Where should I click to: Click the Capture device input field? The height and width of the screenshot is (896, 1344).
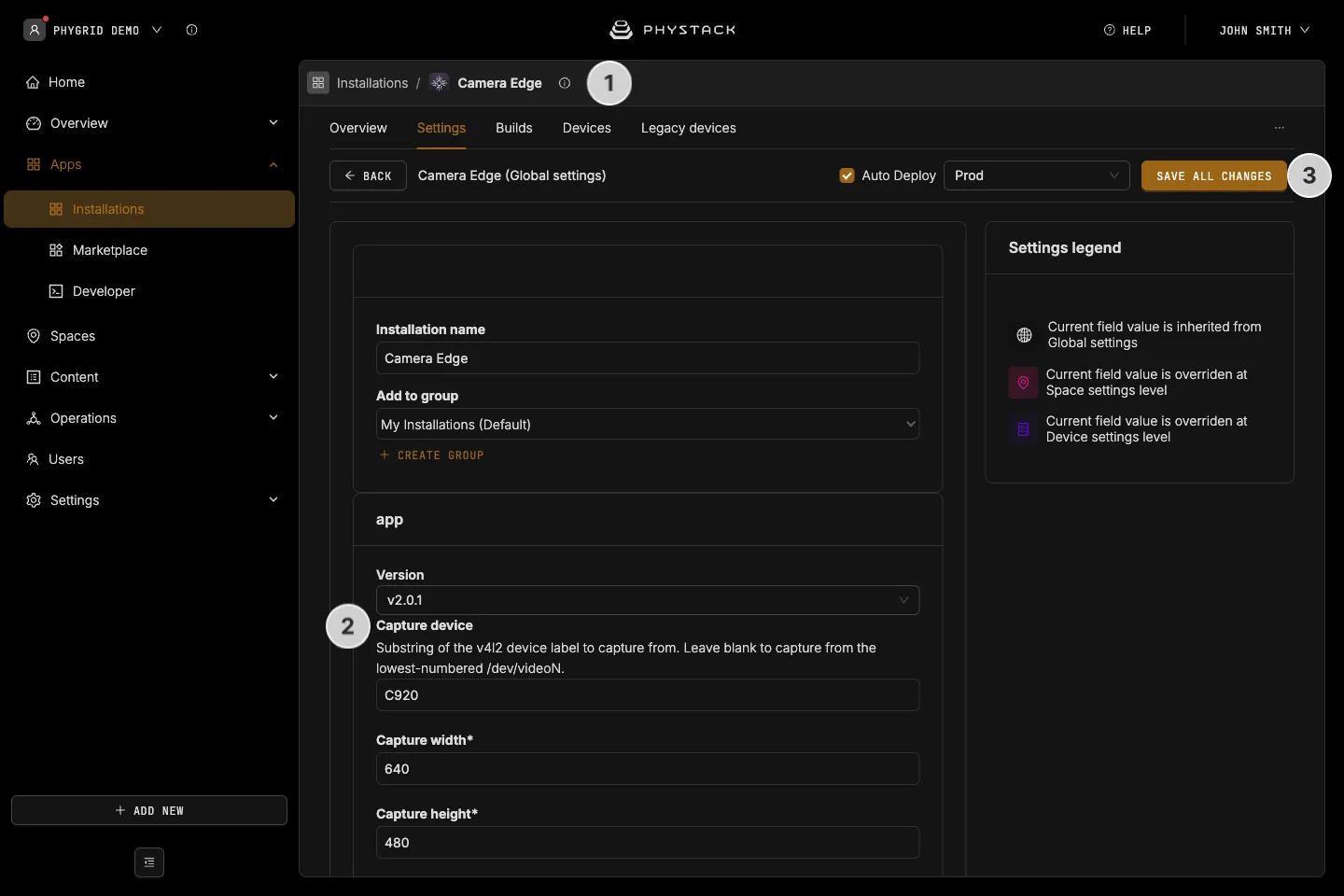coord(648,695)
